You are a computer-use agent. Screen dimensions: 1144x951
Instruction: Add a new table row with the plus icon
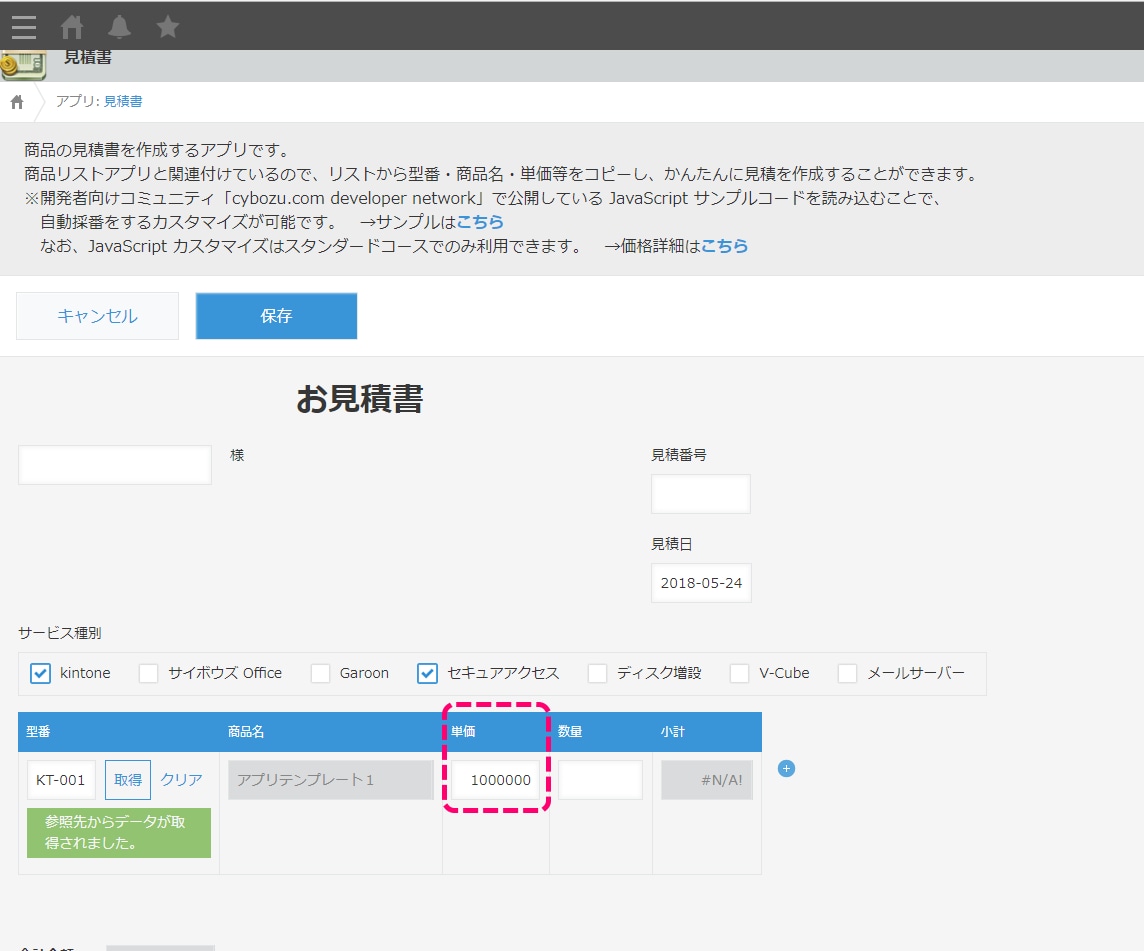pos(787,768)
